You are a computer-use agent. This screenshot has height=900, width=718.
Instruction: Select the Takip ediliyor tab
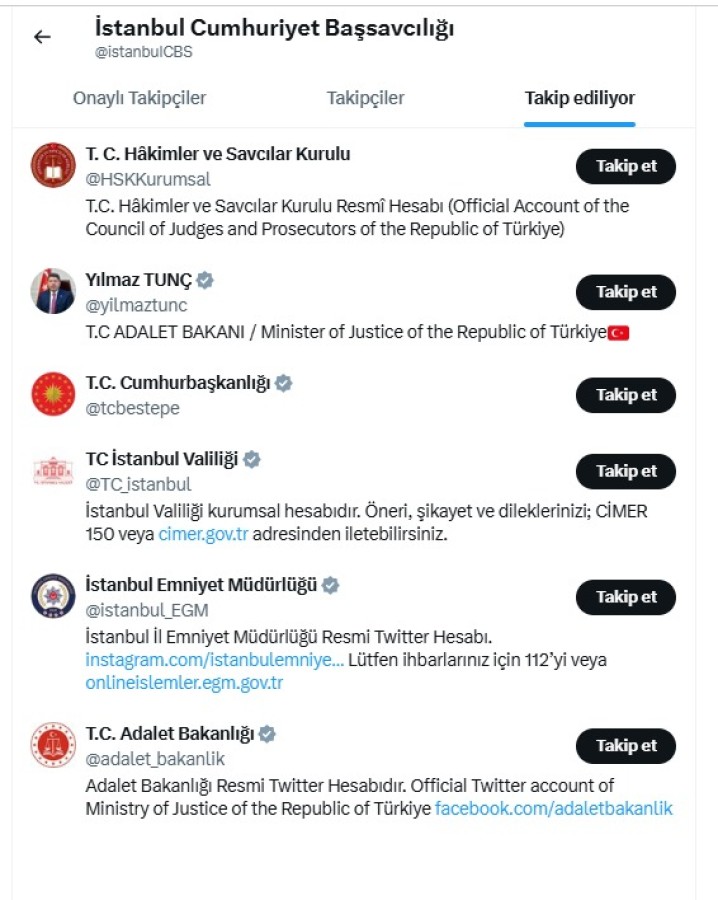click(x=580, y=98)
